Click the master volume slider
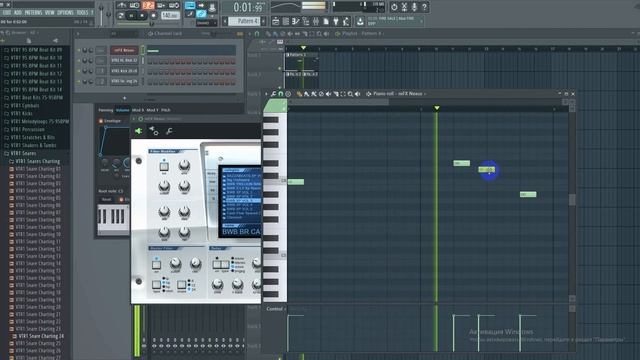The width and height of the screenshot is (640, 360). (x=101, y=14)
